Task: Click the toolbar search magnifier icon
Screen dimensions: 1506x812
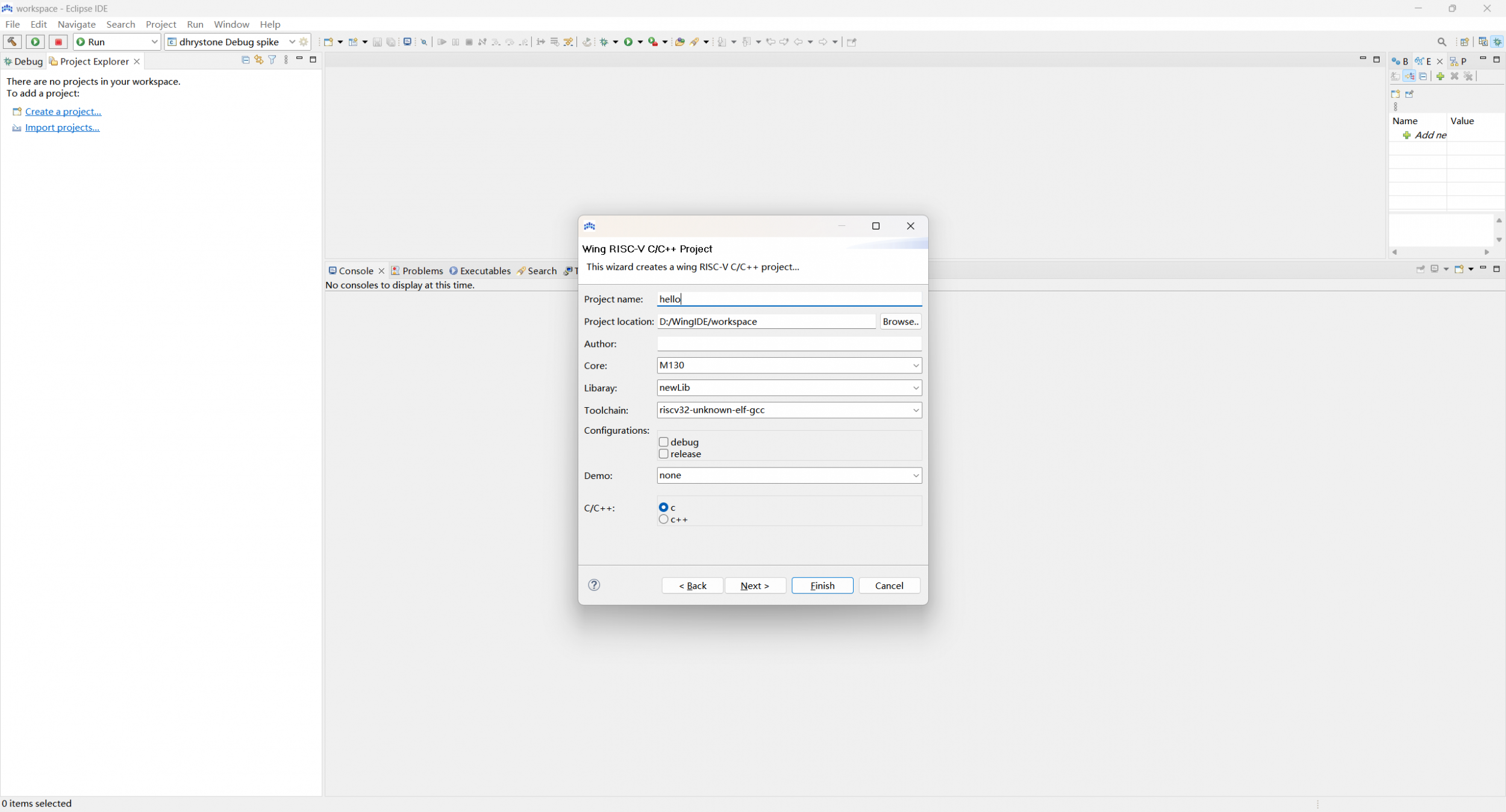Action: click(x=1442, y=42)
